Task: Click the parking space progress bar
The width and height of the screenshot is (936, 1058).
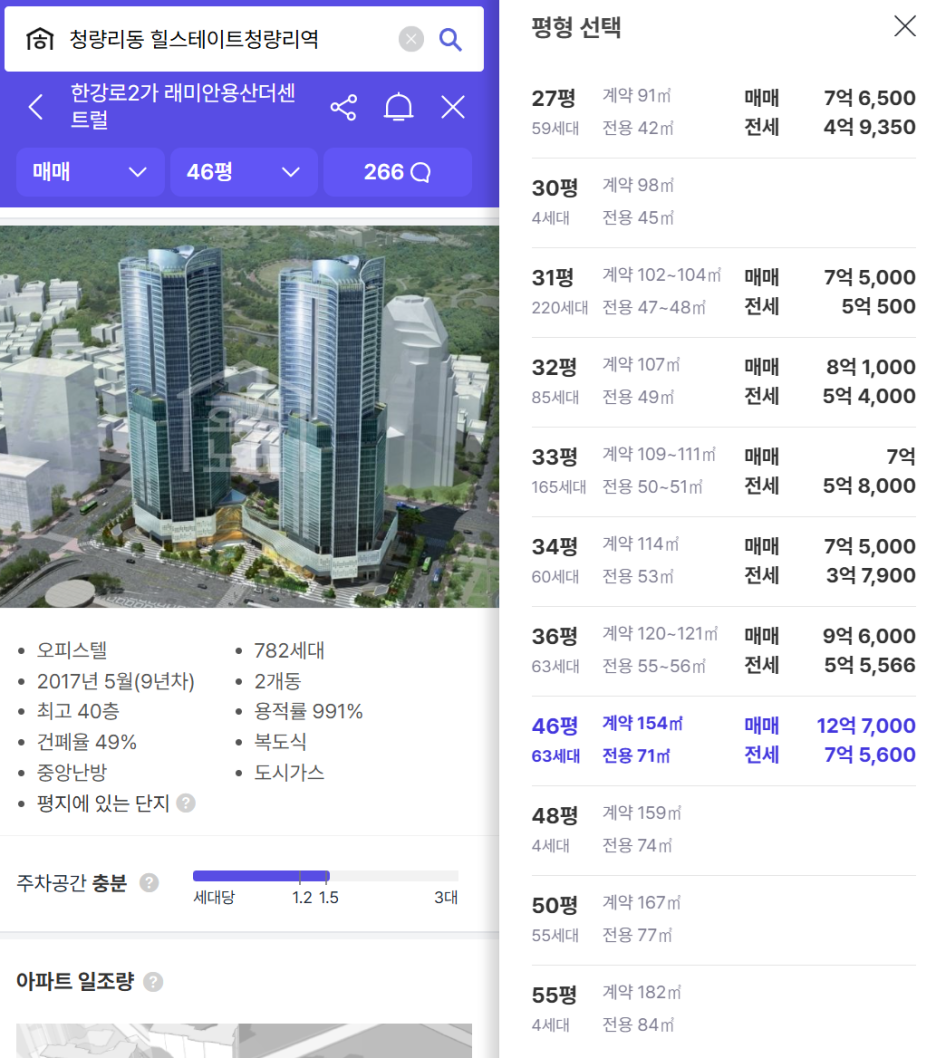Action: [325, 876]
